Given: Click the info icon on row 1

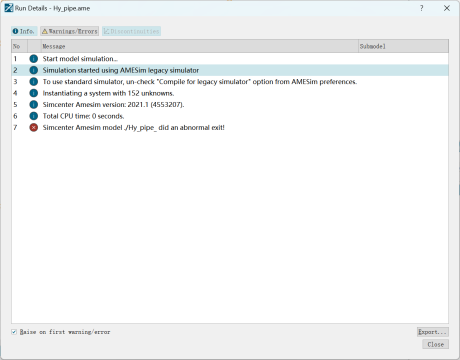Looking at the screenshot, I should click(x=34, y=59).
